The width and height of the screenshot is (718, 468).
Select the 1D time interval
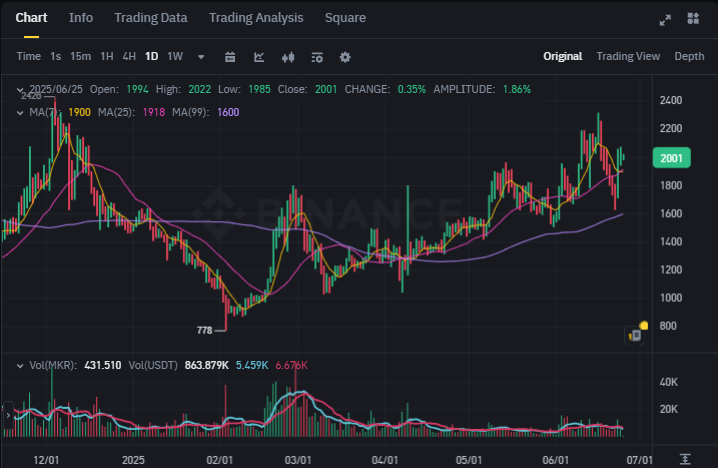(152, 56)
